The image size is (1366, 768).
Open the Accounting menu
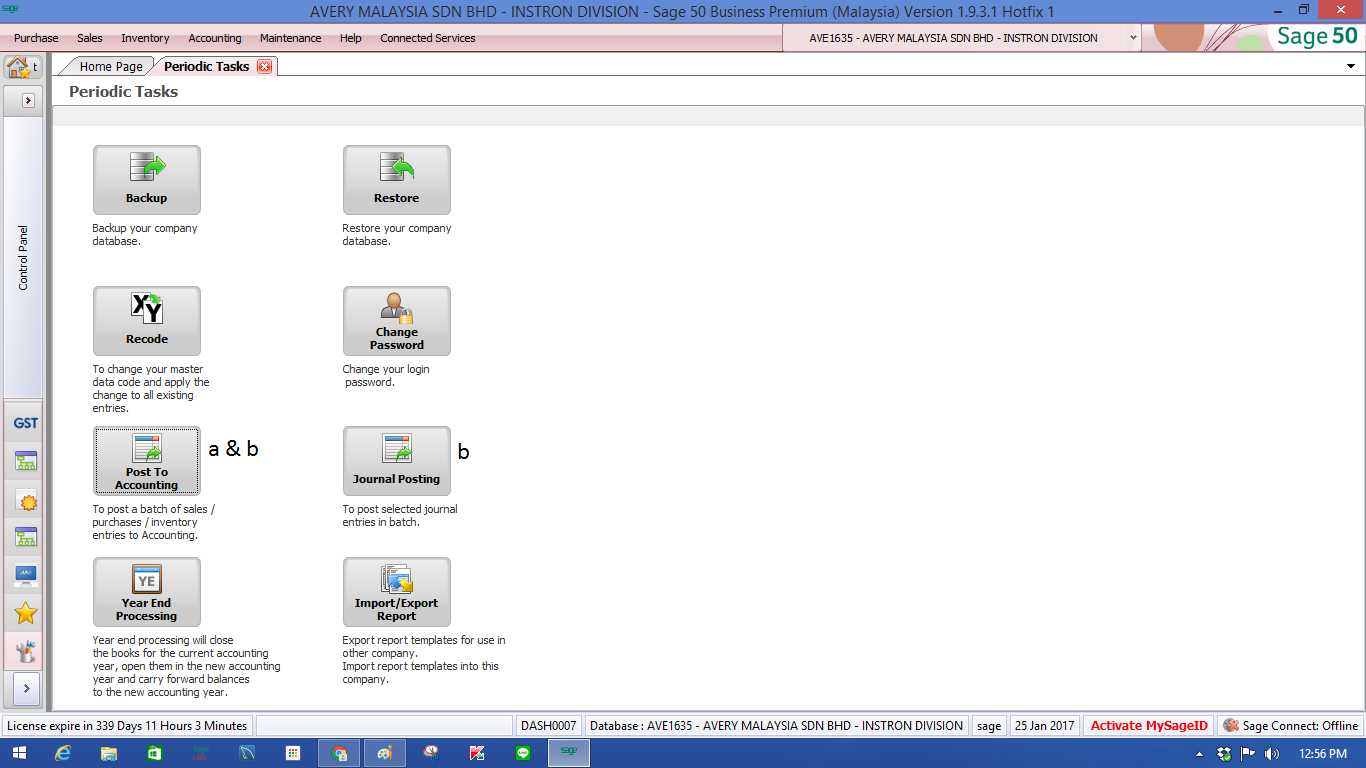(x=215, y=38)
